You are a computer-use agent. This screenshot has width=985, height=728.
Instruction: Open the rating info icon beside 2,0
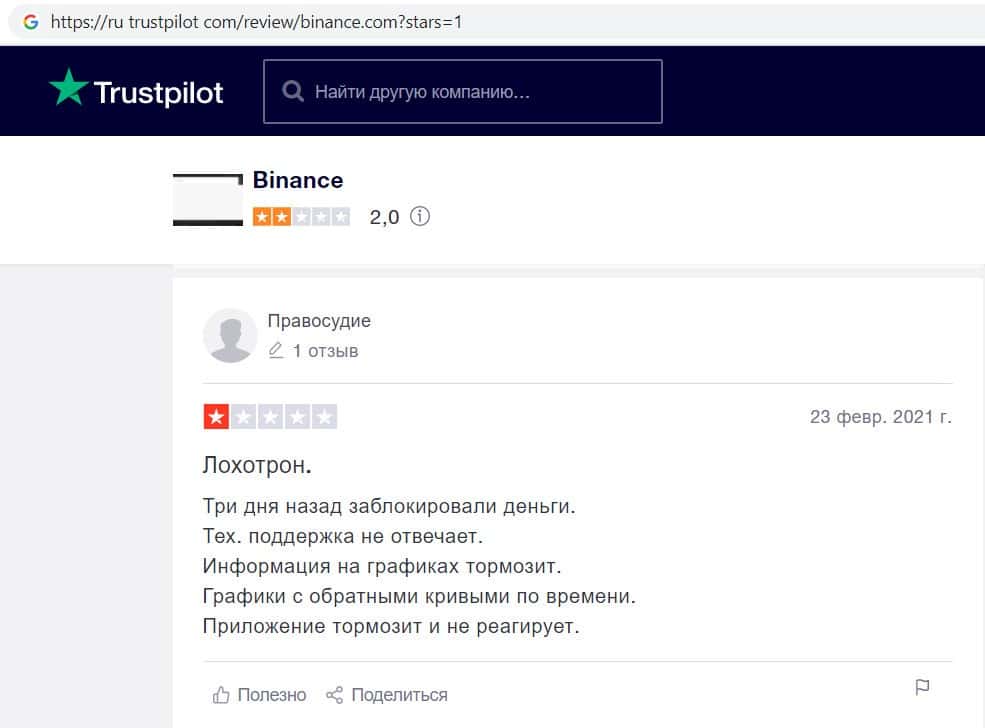pos(420,216)
